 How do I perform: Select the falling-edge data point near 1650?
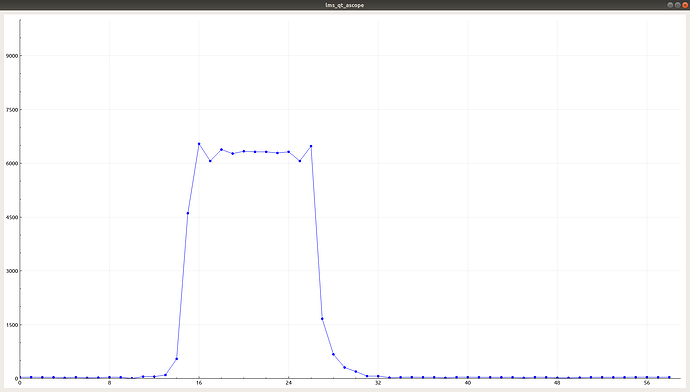(x=322, y=319)
